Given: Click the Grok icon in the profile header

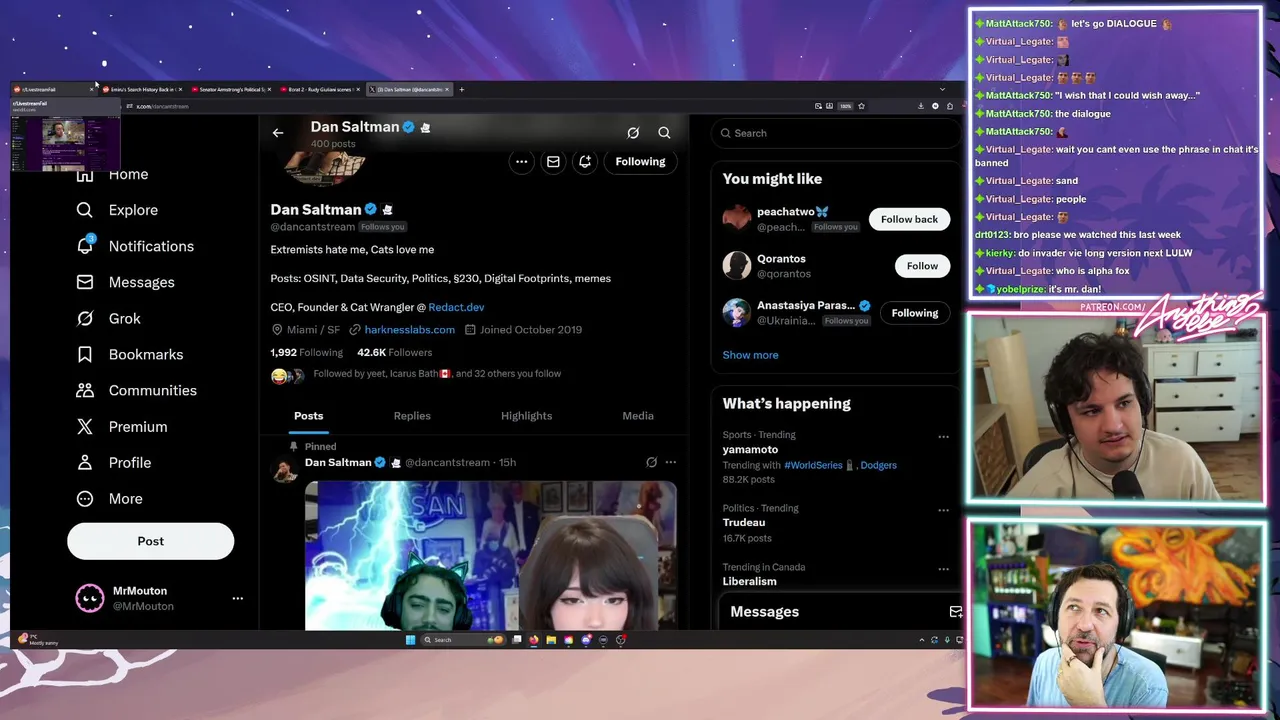Looking at the screenshot, I should coord(633,132).
